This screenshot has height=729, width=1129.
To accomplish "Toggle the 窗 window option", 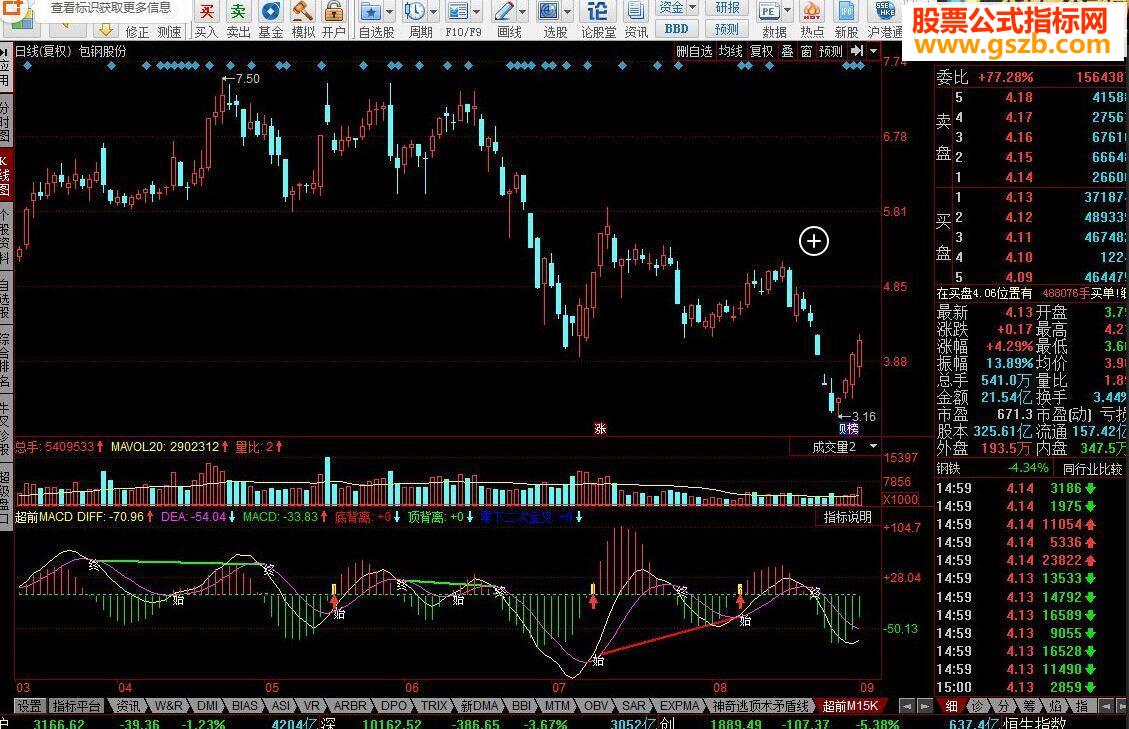I will (x=806, y=51).
